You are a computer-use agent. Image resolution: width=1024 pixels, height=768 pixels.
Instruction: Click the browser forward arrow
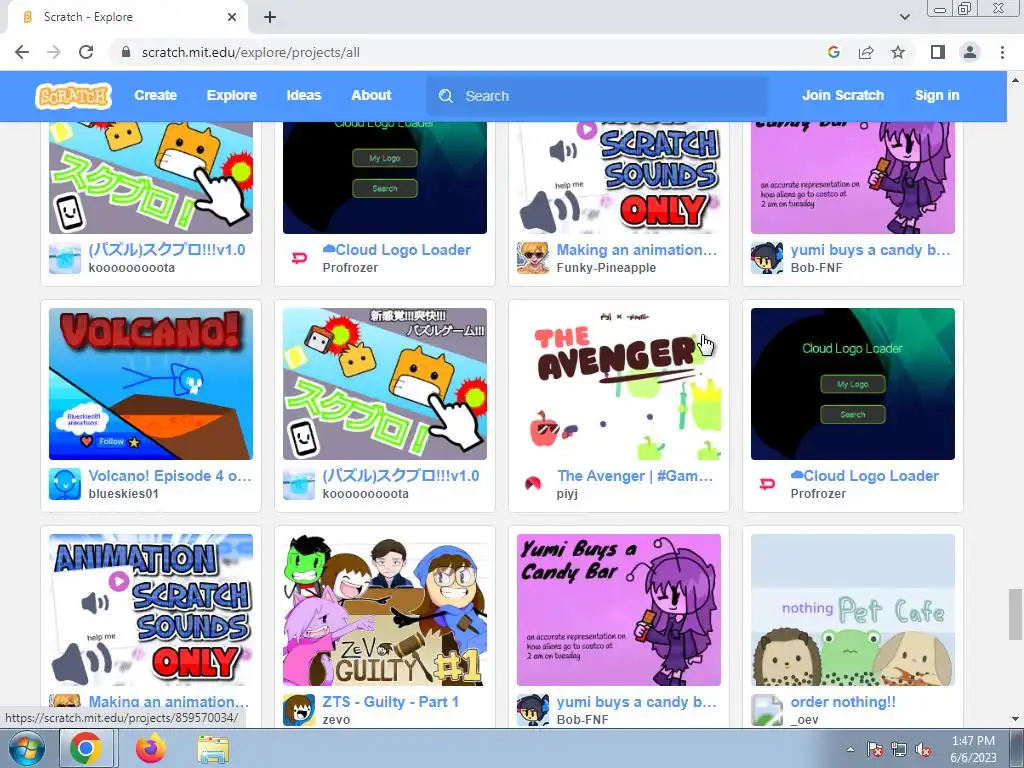[54, 52]
